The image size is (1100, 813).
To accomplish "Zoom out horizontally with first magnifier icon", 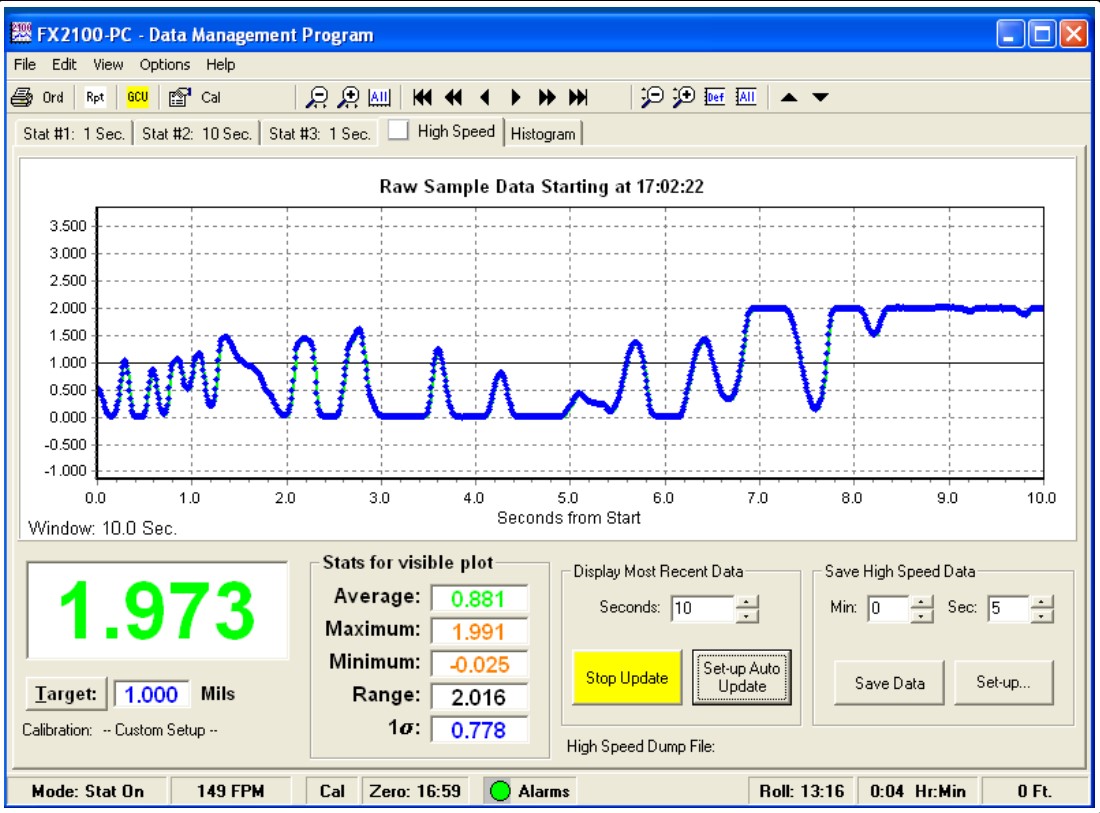I will point(317,97).
